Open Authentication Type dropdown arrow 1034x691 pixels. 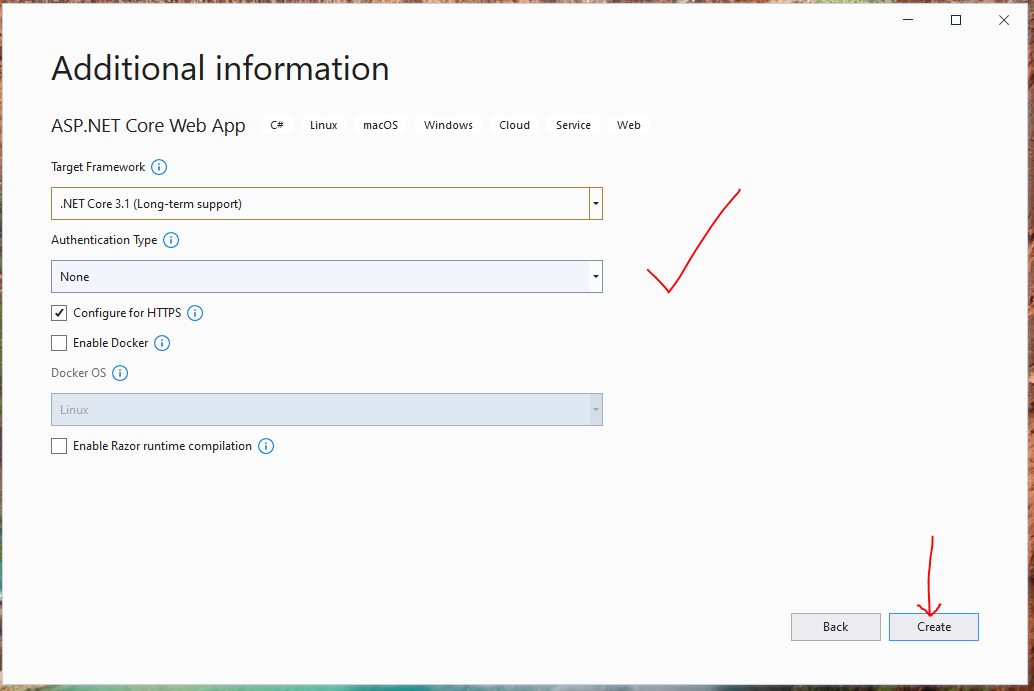point(595,277)
